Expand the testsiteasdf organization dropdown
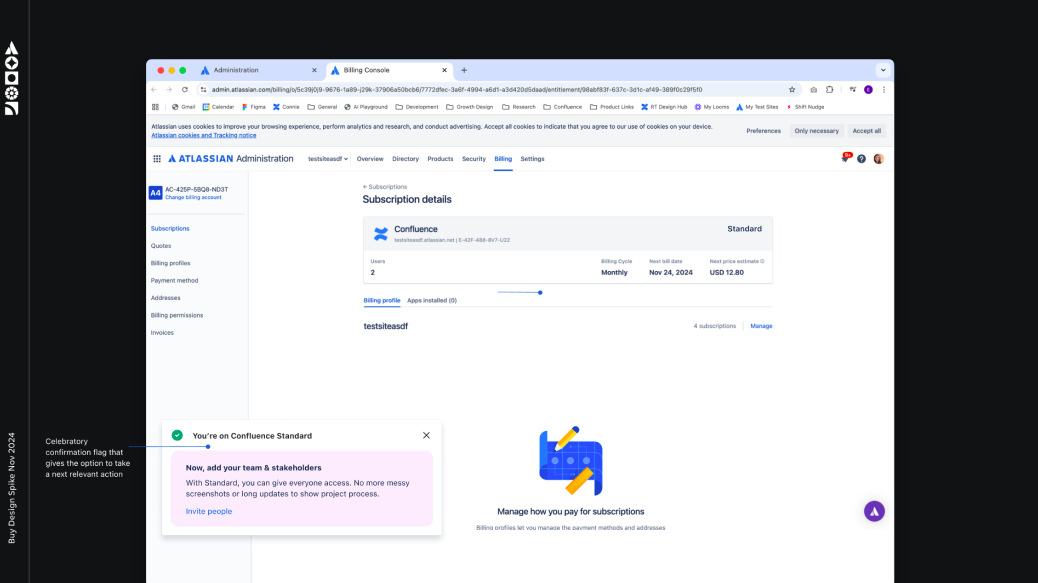 [328, 159]
